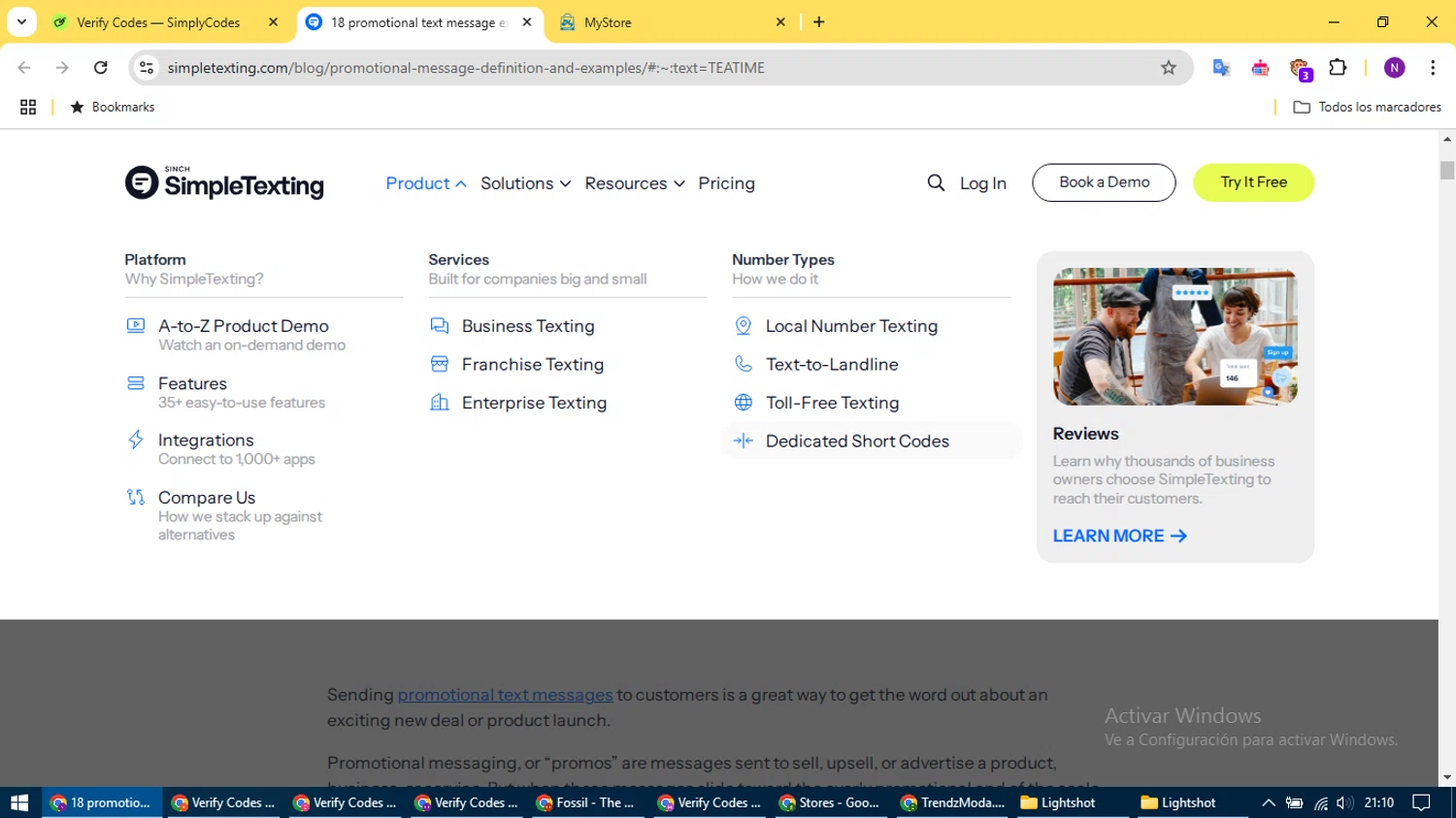The height and width of the screenshot is (818, 1456).
Task: Click the Local Number Texting pin icon
Action: tap(744, 326)
